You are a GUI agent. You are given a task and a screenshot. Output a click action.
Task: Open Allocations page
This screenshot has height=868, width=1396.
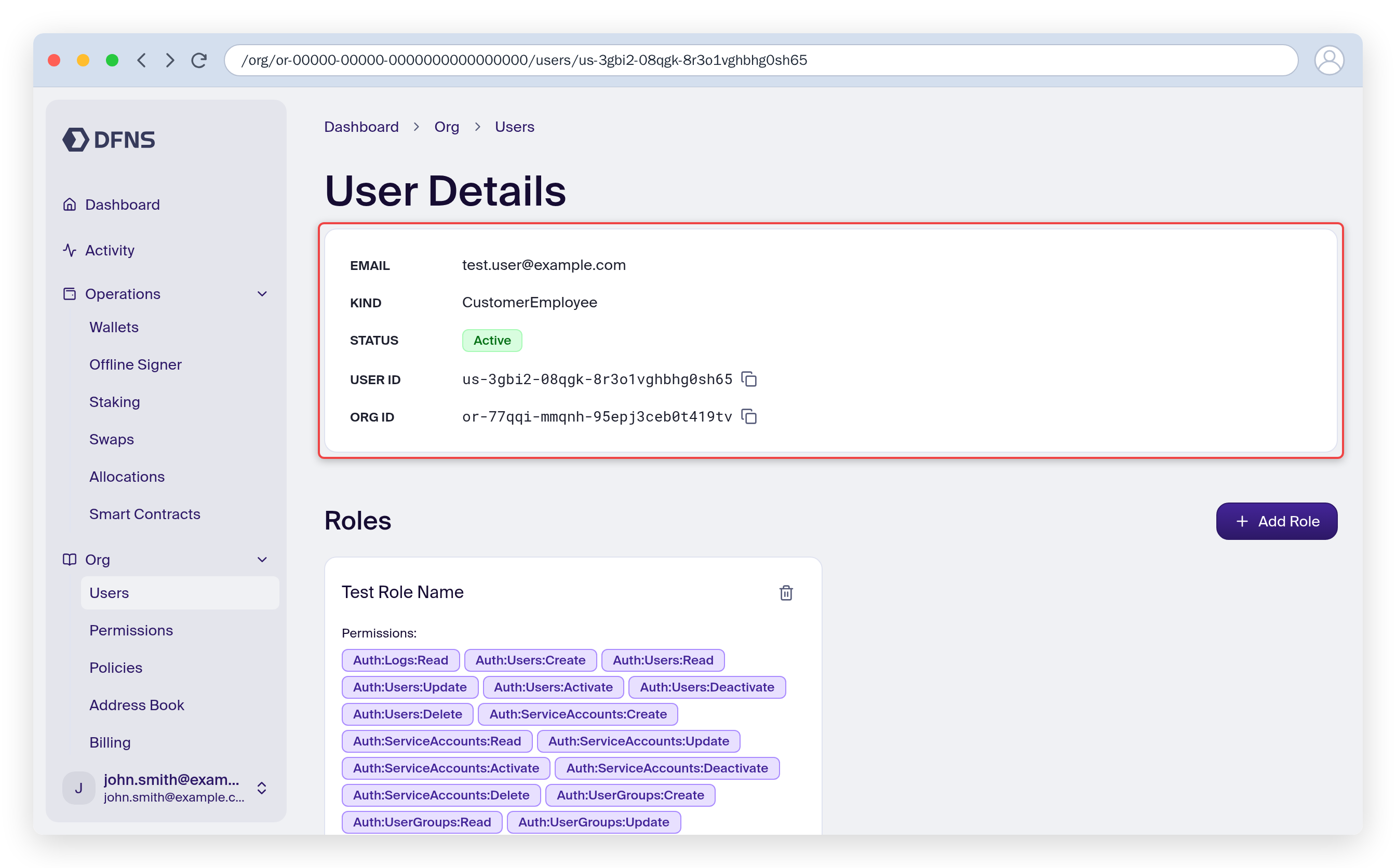pos(127,477)
